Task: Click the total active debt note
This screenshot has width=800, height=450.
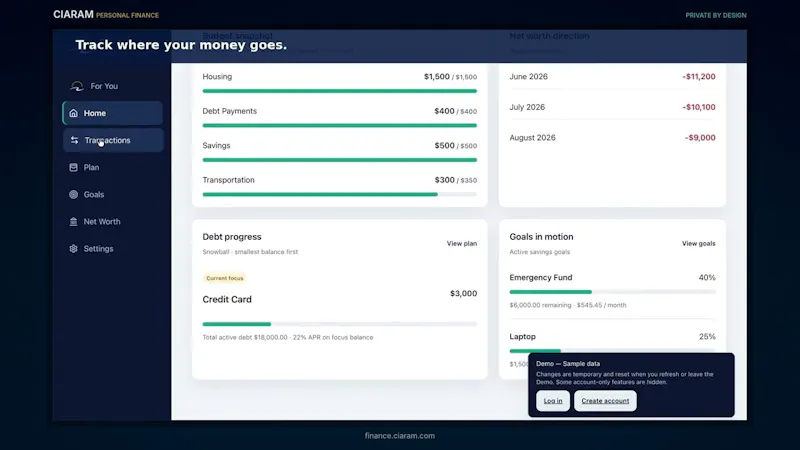Action: point(288,337)
